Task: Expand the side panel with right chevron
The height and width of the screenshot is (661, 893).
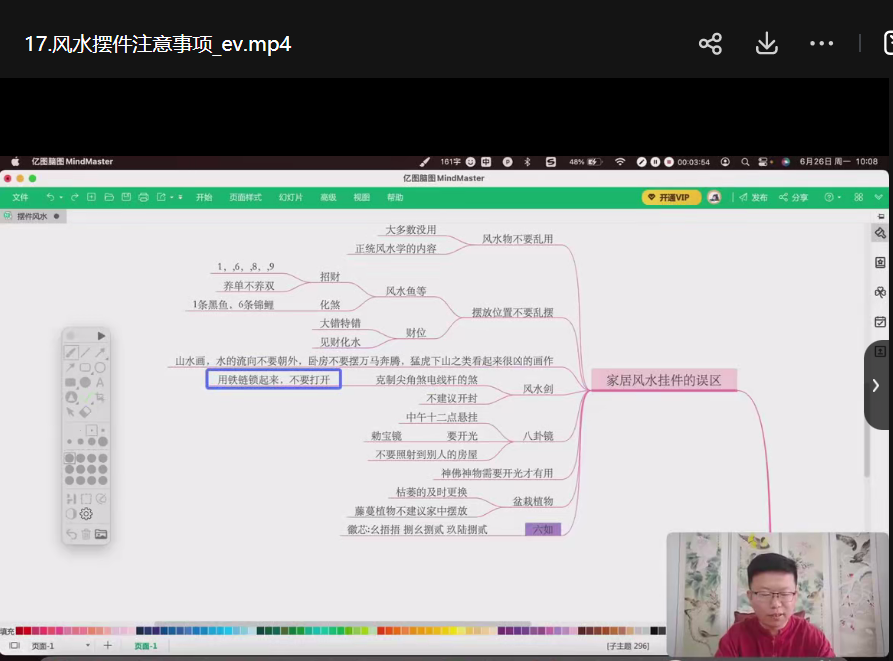Action: pos(876,385)
